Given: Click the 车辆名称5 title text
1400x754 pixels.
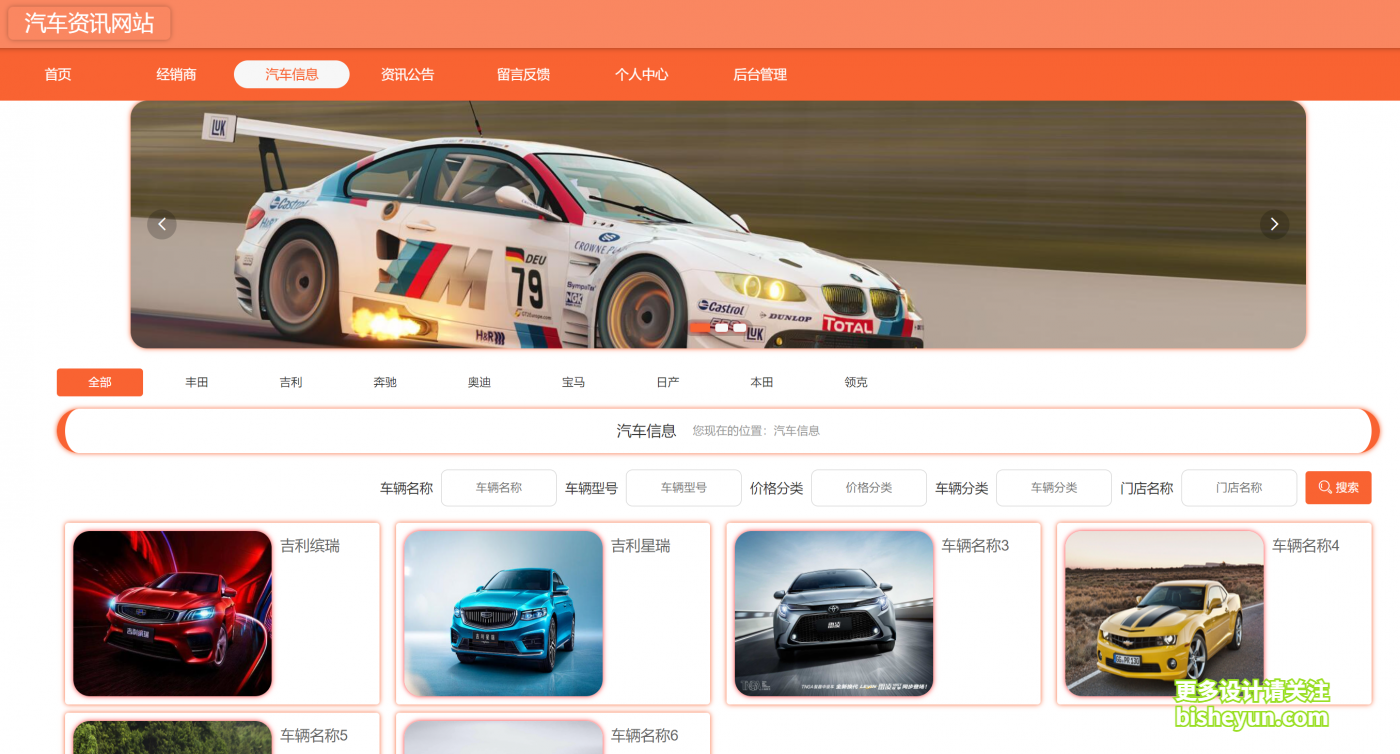Looking at the screenshot, I should (x=314, y=736).
